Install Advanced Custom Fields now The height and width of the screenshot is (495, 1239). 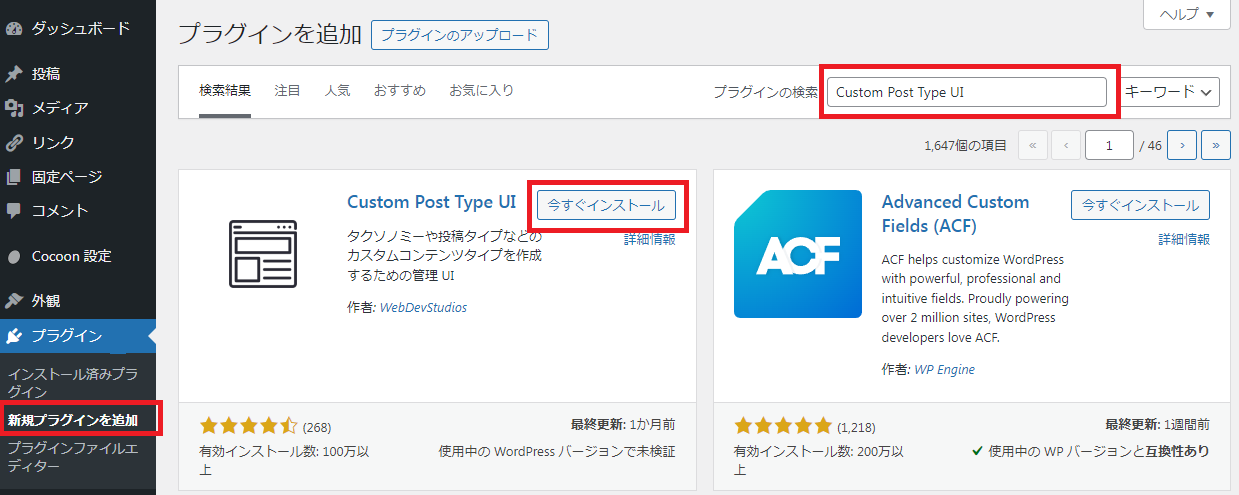click(x=1140, y=205)
